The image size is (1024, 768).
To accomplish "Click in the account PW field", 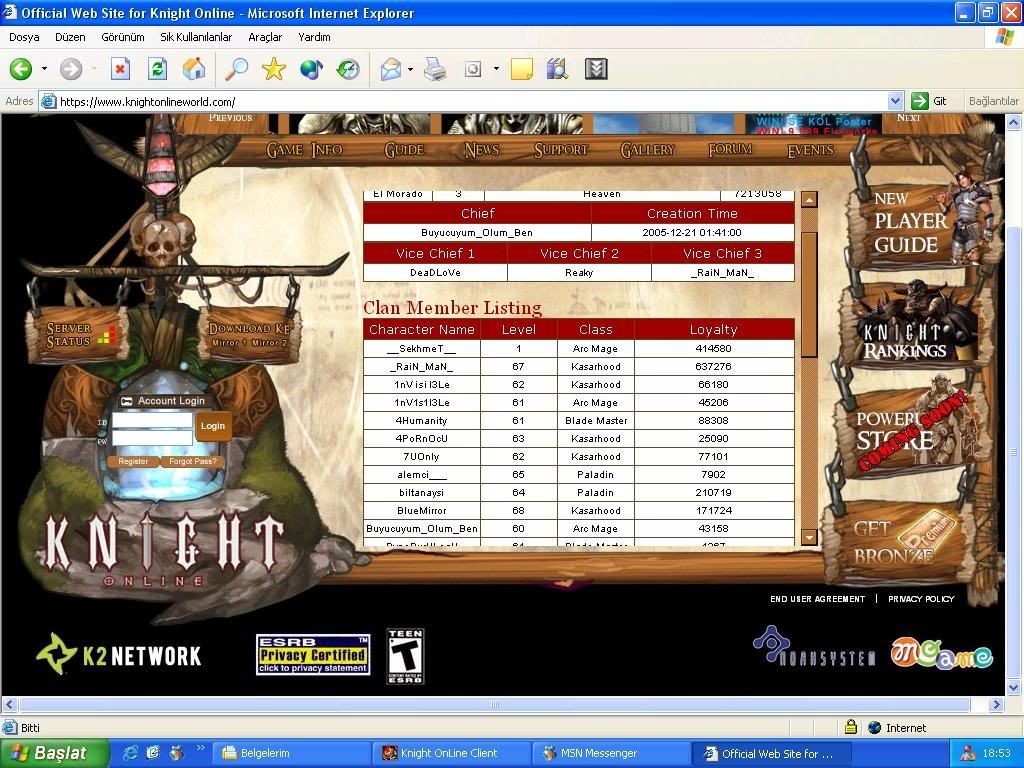I will (x=152, y=438).
